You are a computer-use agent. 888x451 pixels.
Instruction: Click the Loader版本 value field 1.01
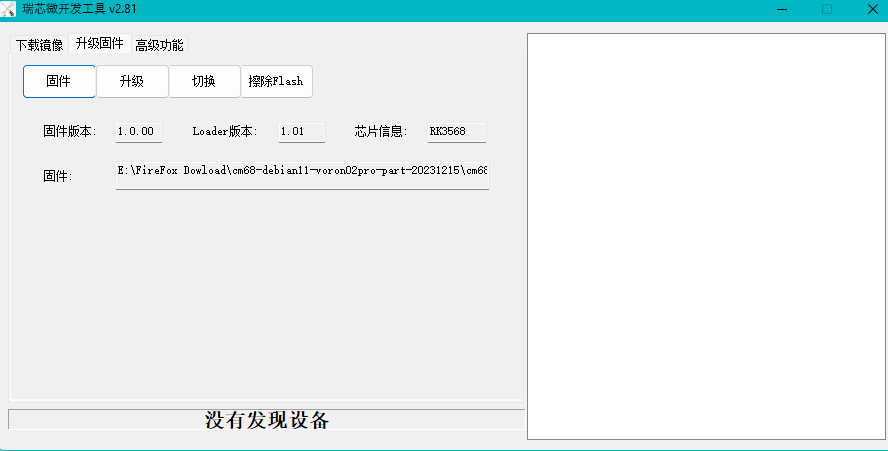point(302,132)
